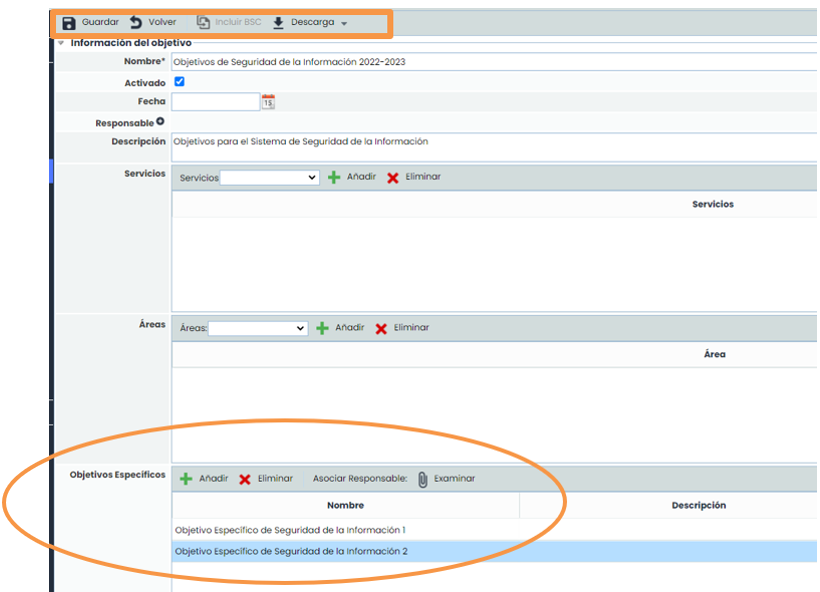
Task: Click the plus icon beside Responsable
Action: coord(160,122)
